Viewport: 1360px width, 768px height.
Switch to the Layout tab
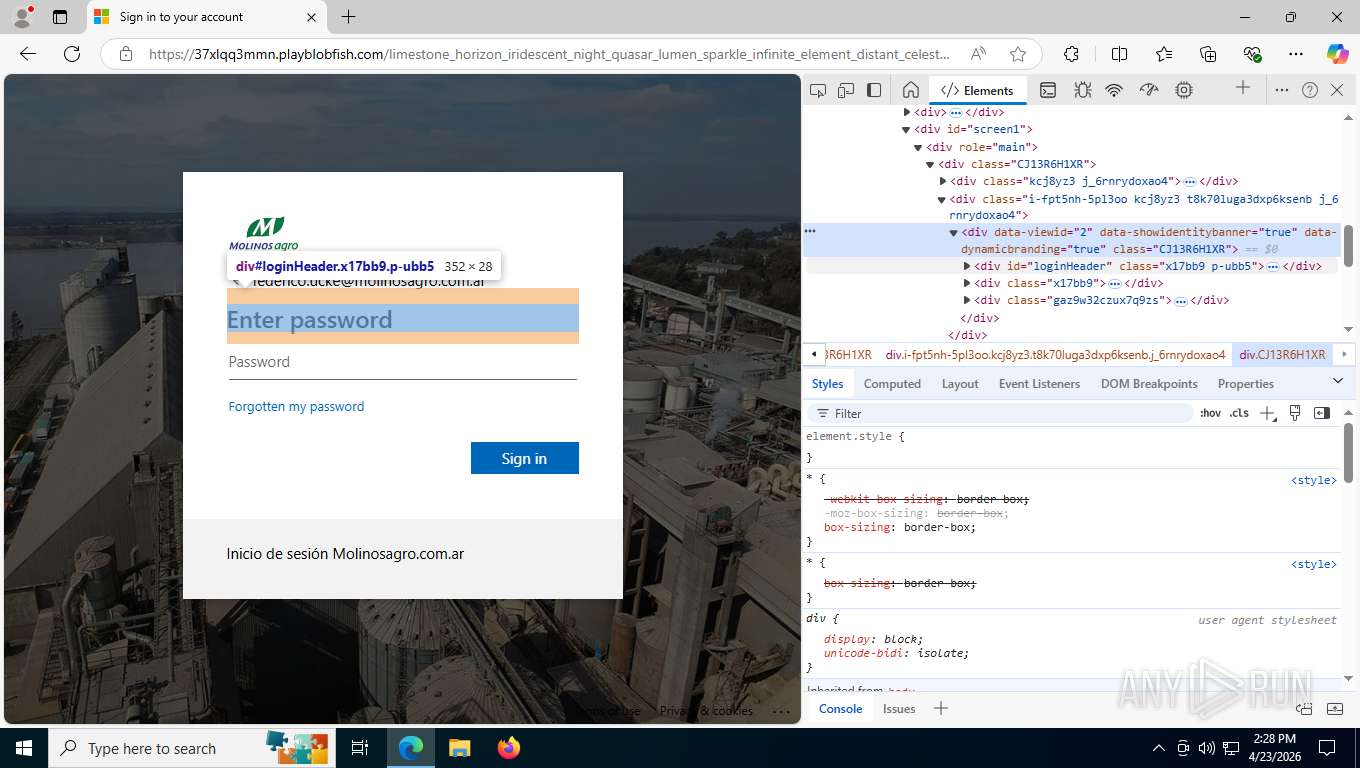tap(960, 383)
